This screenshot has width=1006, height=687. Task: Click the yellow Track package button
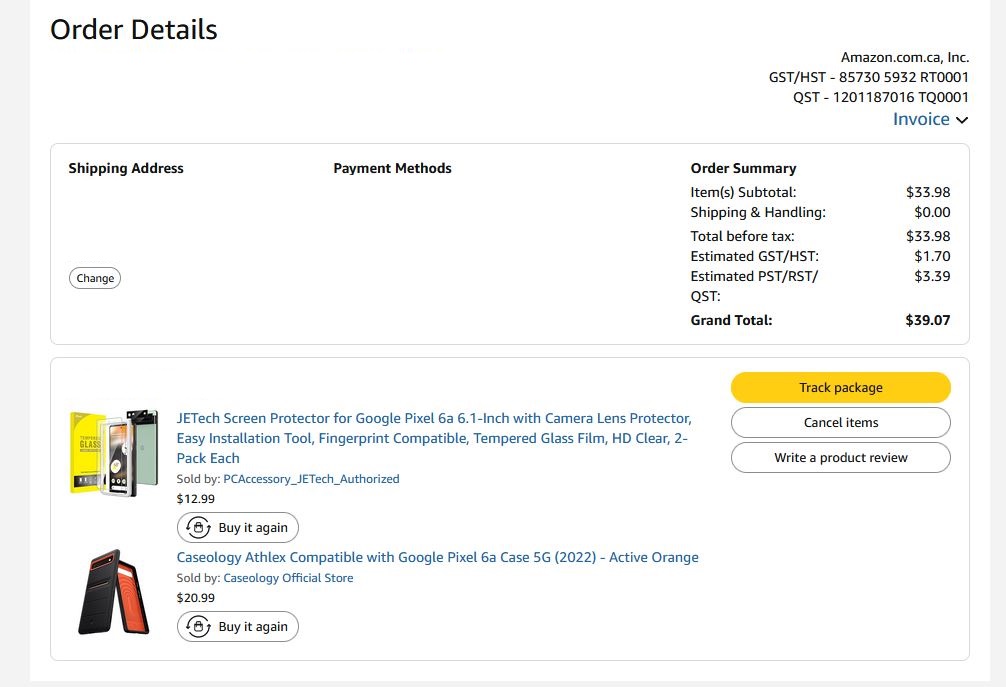coord(840,388)
